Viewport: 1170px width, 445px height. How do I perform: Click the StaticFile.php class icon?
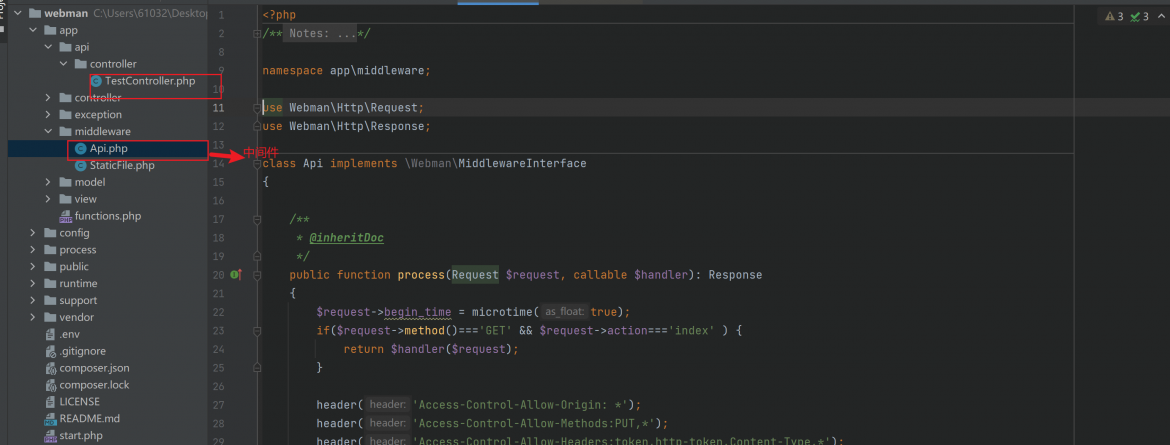(81, 166)
